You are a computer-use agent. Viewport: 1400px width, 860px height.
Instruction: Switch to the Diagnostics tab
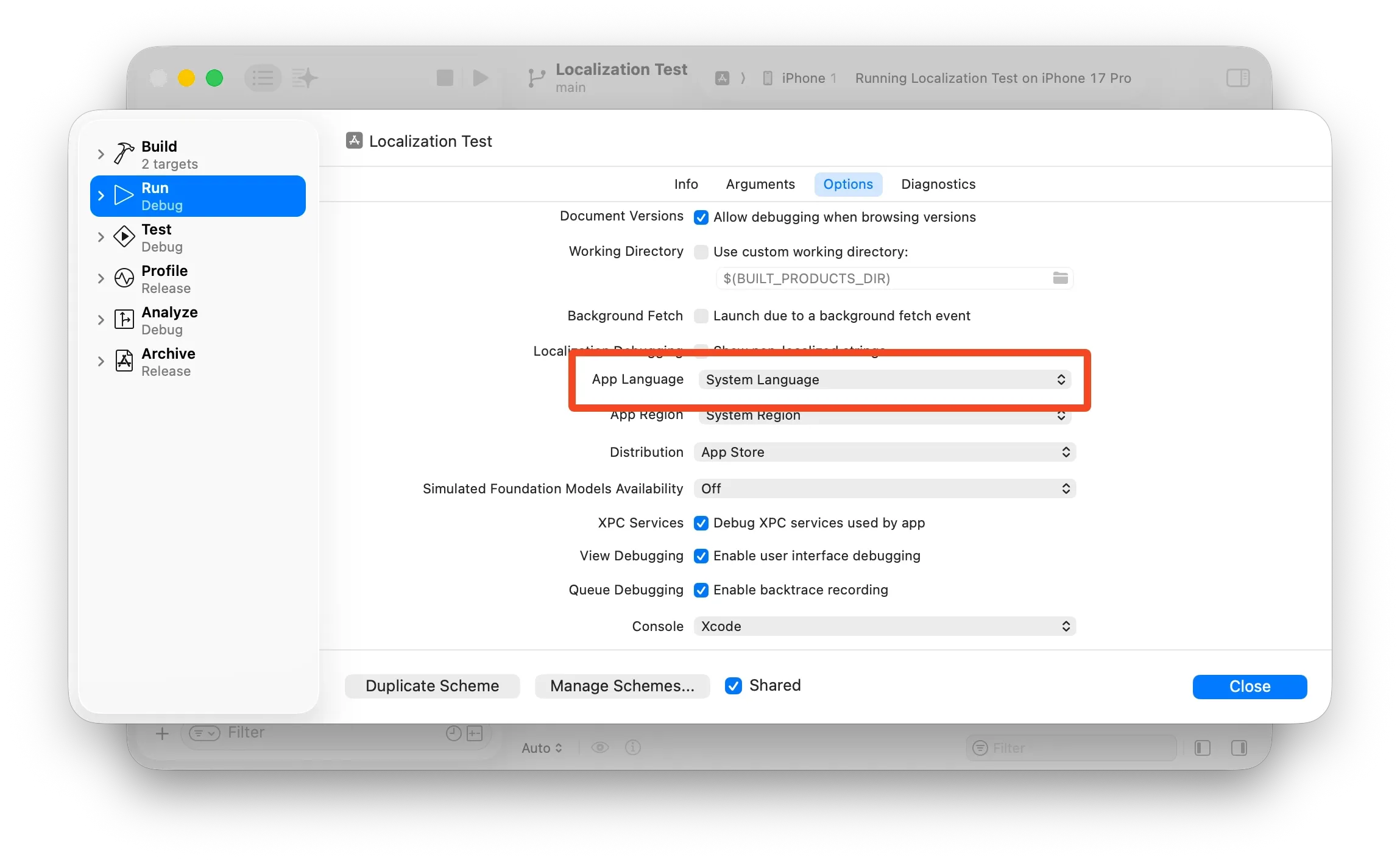coord(938,184)
